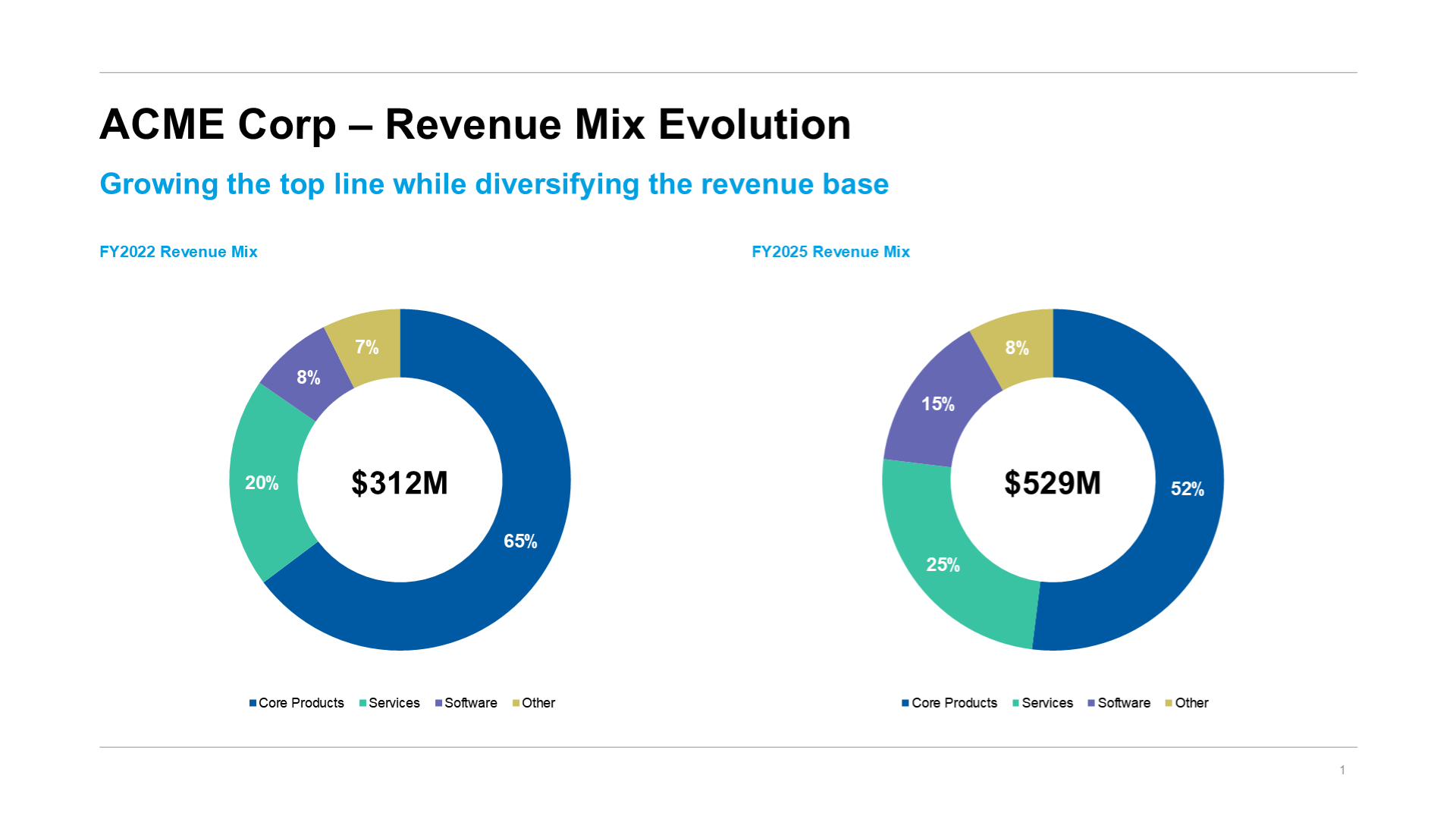This screenshot has height=819, width=1456.
Task: Pick the green Services swatch in FY2025 legend
Action: pos(1015,704)
